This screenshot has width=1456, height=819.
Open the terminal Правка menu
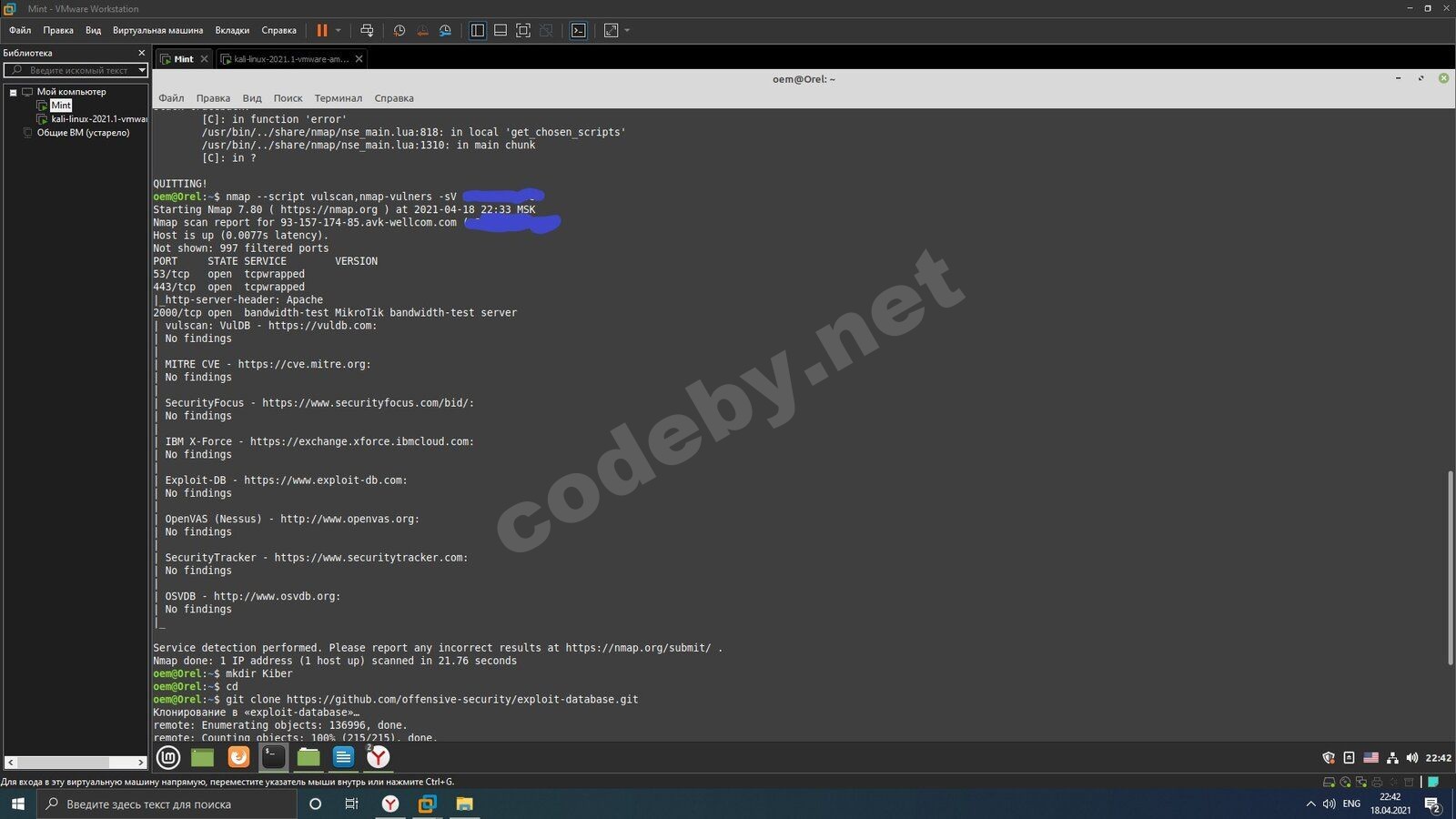click(x=213, y=98)
